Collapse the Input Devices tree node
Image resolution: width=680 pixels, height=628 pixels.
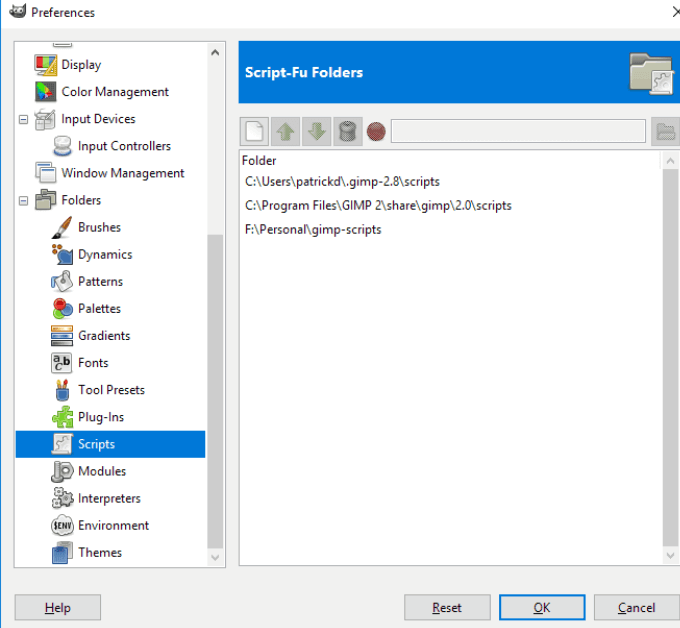[23, 119]
